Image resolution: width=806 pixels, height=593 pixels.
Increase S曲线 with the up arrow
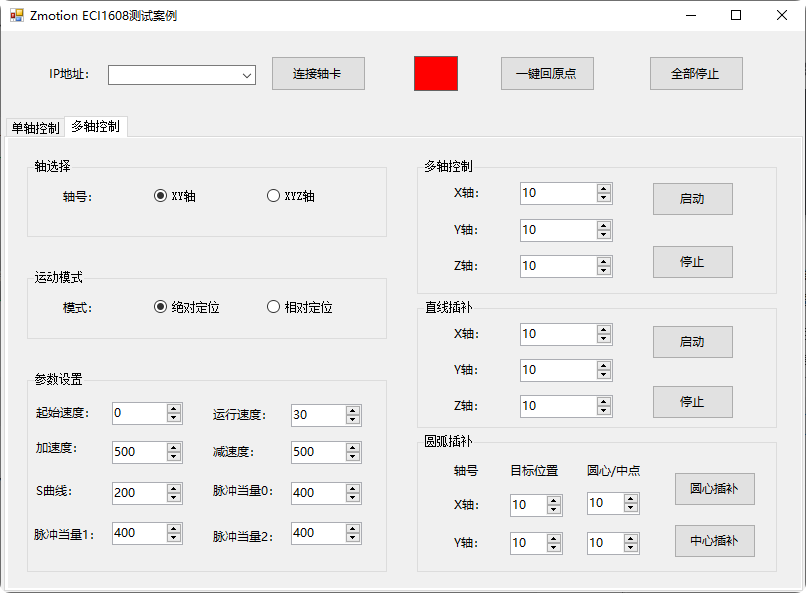174,488
